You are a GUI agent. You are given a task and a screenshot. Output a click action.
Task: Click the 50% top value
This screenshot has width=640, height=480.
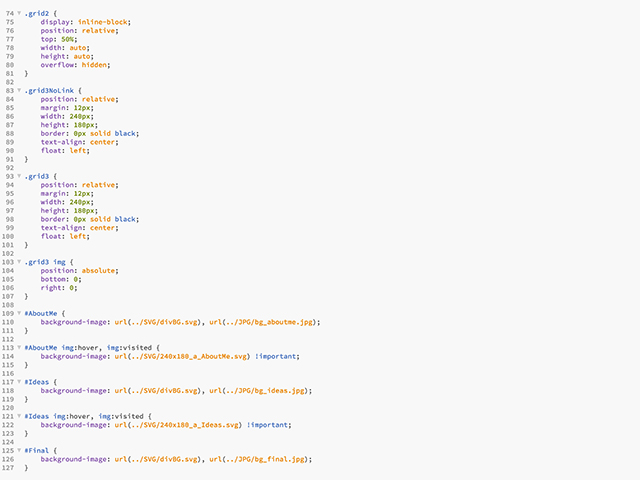[67, 39]
